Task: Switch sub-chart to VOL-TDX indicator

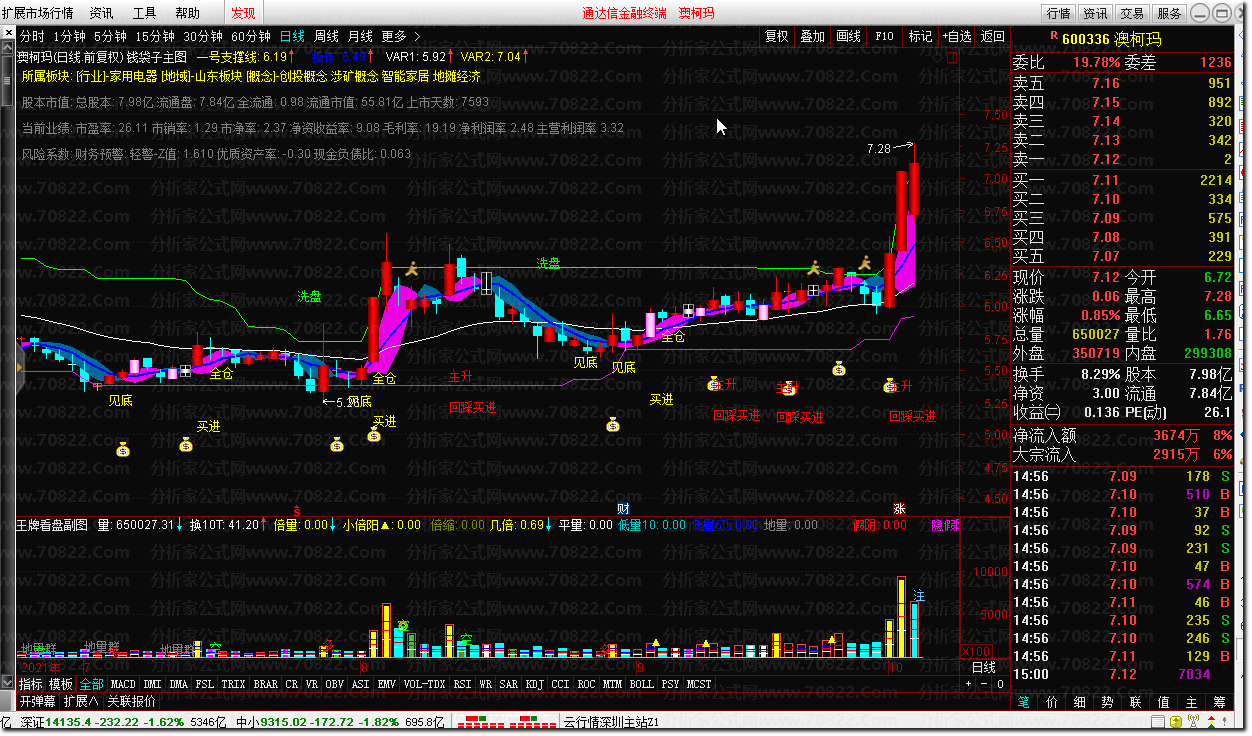Action: (x=424, y=684)
